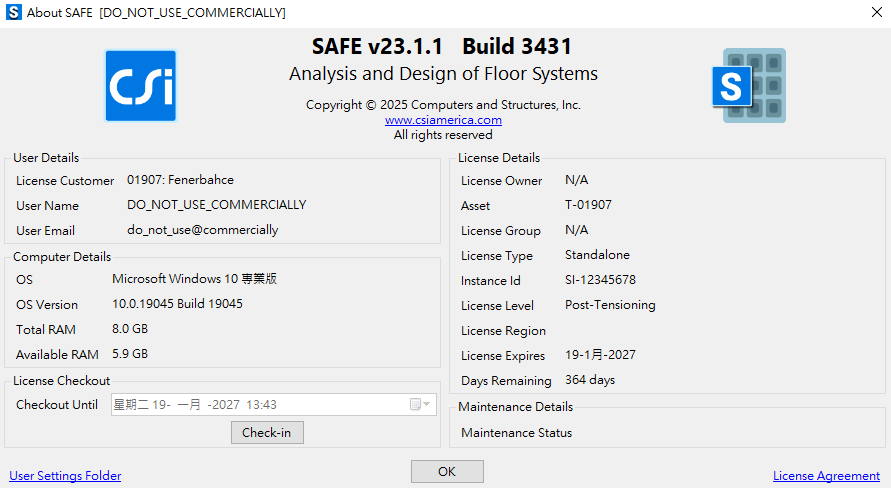The width and height of the screenshot is (891, 488).
Task: Select the license customer value 01907: Fenerbahce
Action: [180, 180]
